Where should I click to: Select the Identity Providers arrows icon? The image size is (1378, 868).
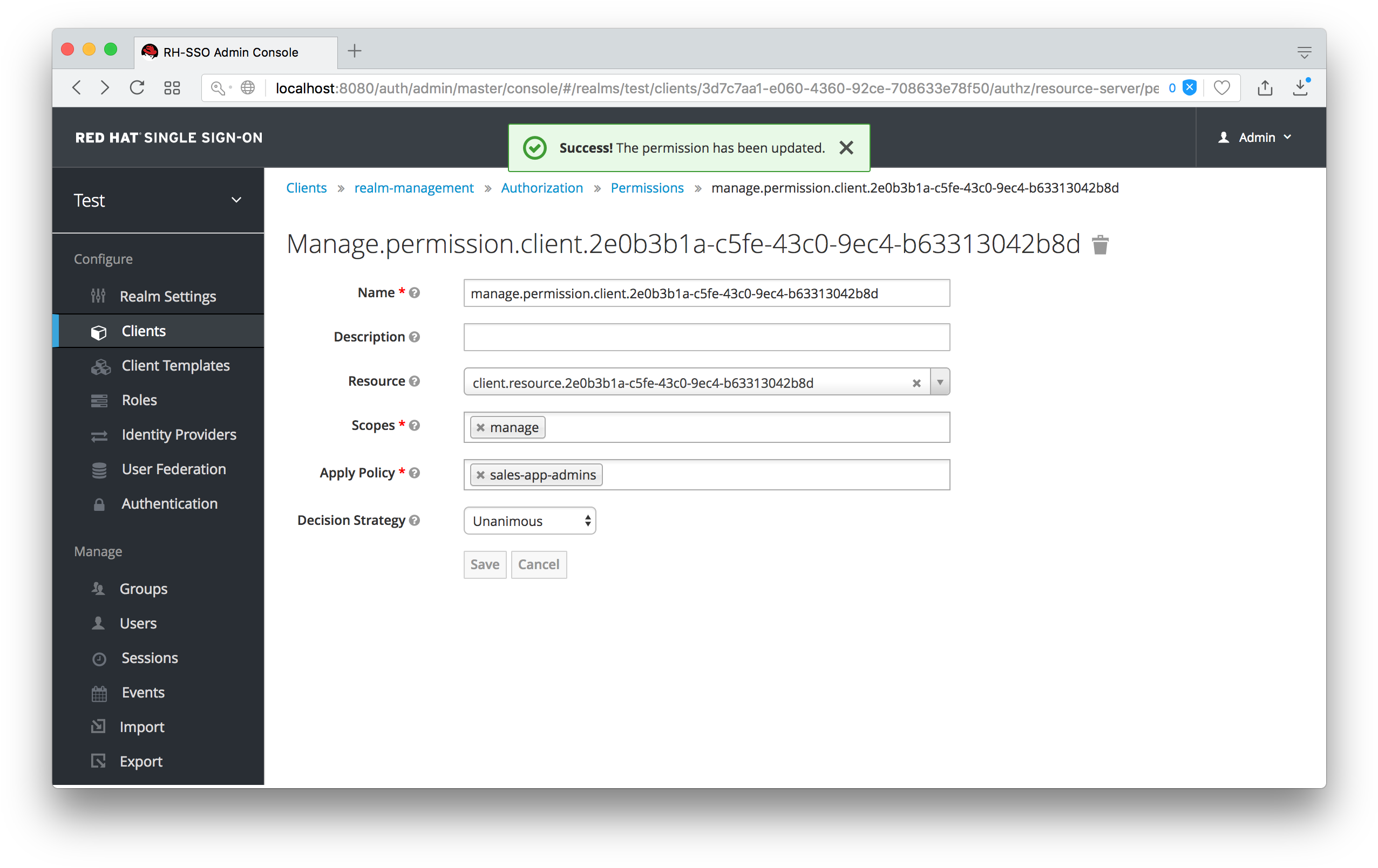click(x=98, y=435)
